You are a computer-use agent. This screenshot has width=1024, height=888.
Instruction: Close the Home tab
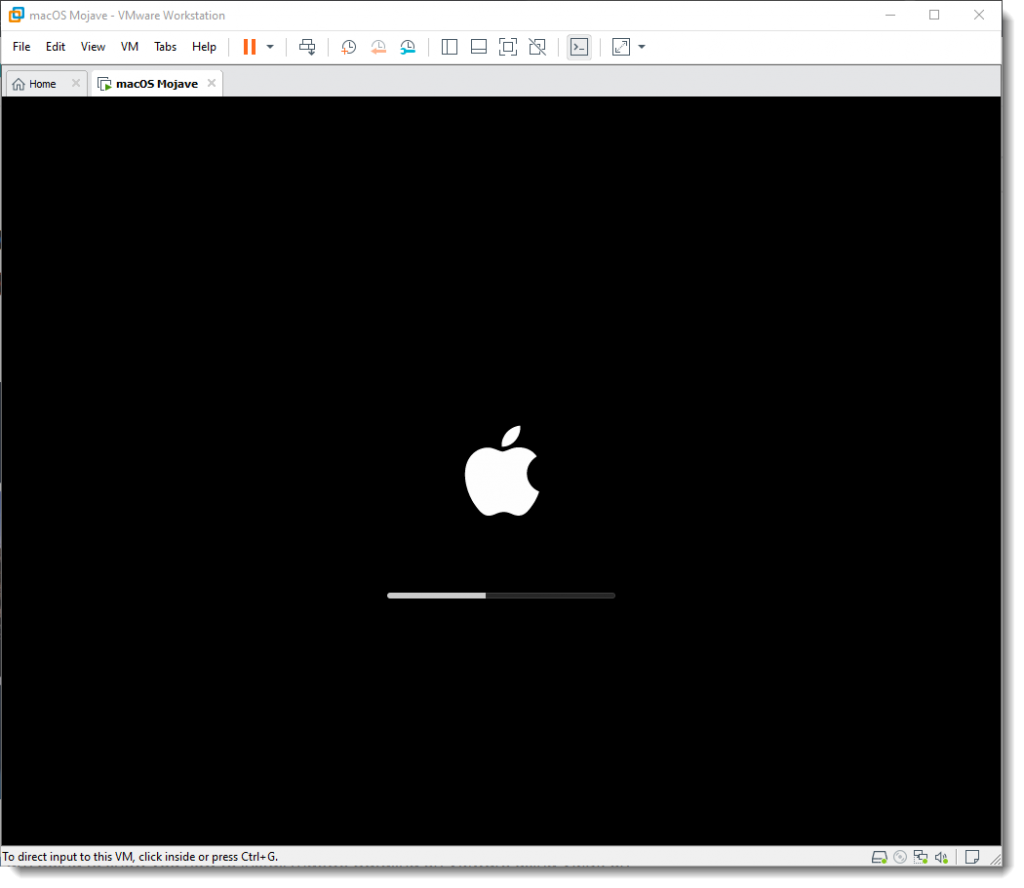coord(76,84)
